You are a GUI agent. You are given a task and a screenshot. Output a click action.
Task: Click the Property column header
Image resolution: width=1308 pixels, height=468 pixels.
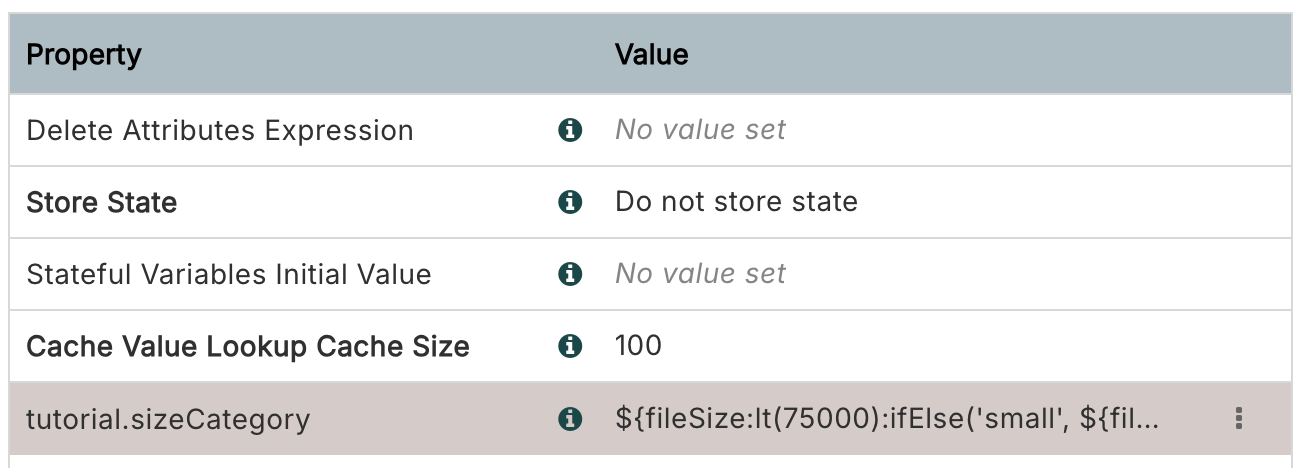pyautogui.click(x=84, y=54)
